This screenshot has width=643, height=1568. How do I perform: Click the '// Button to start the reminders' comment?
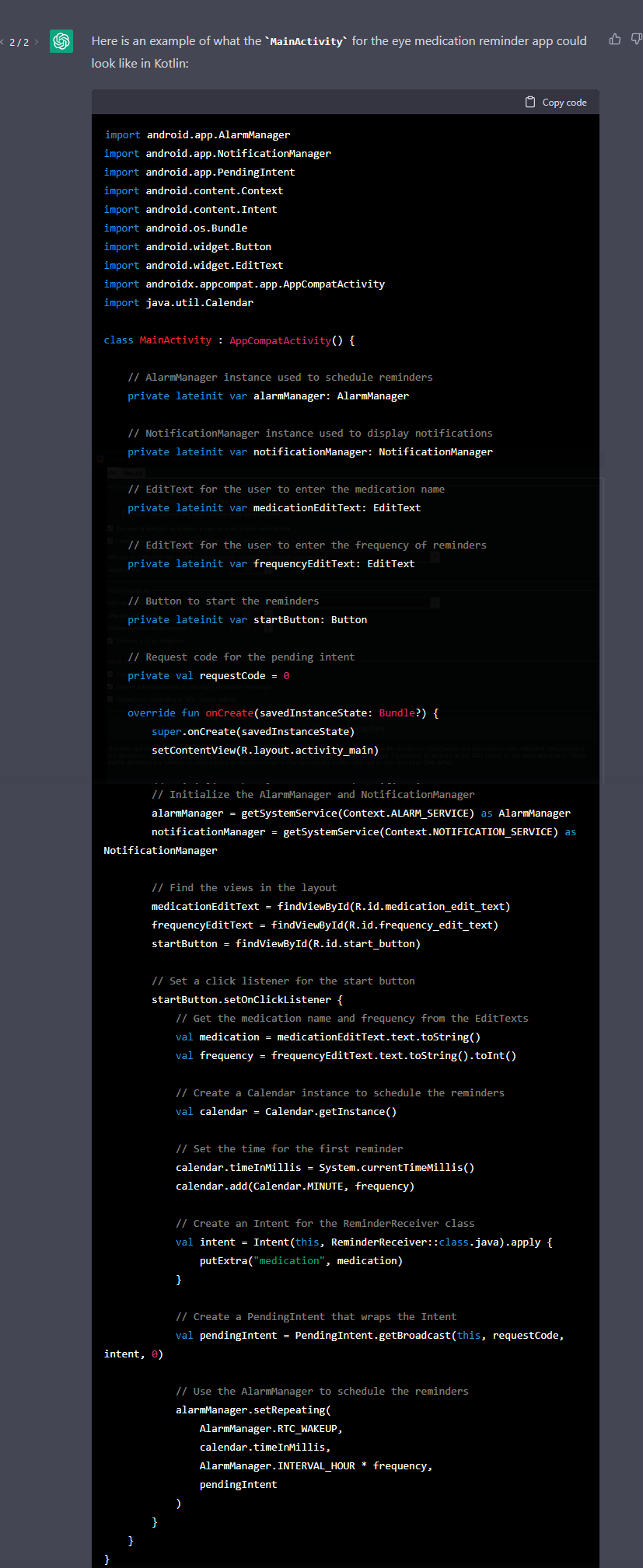coord(223,601)
